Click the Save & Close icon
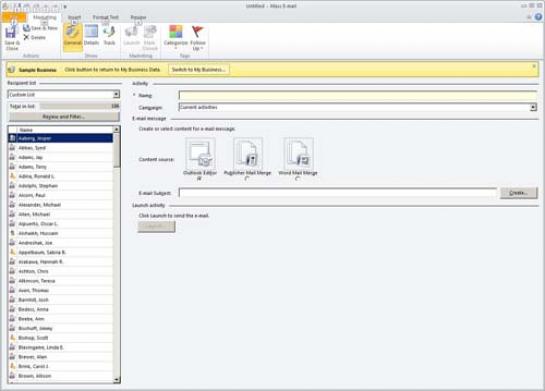The height and width of the screenshot is (391, 545). pyautogui.click(x=11, y=32)
